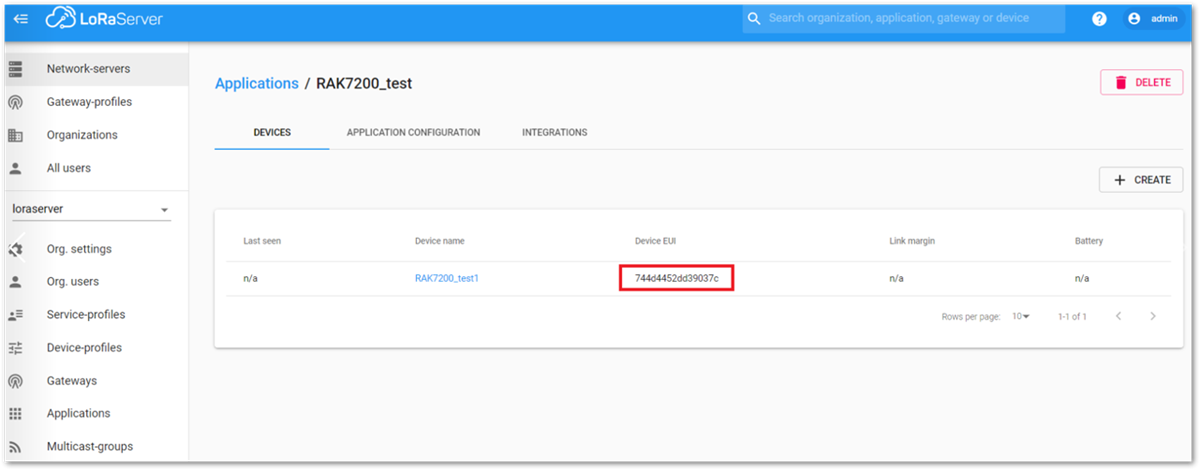This screenshot has height=470, width=1200.
Task: Open Gateway-profiles in the sidebar
Action: point(96,102)
